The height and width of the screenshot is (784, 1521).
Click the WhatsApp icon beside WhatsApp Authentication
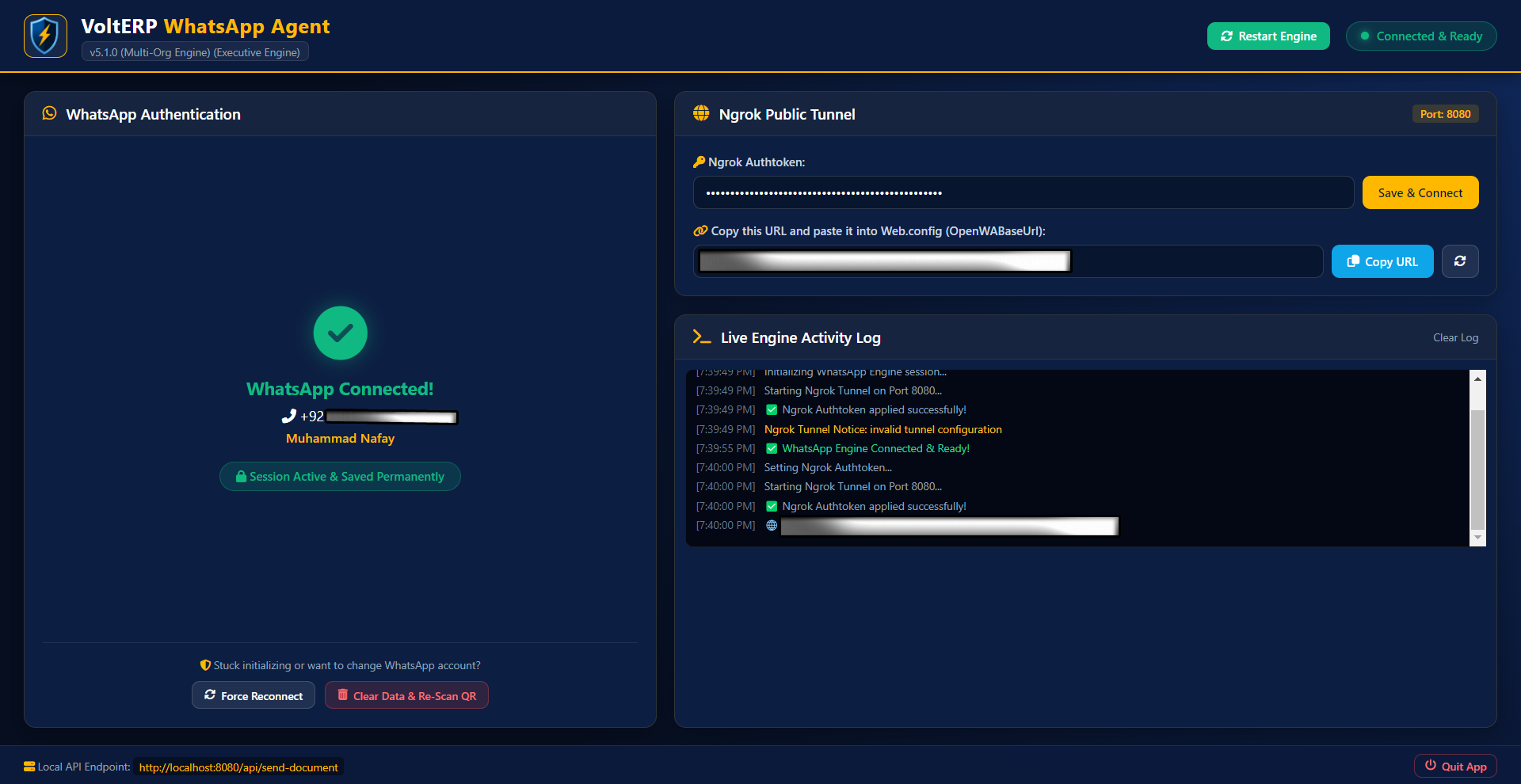pyautogui.click(x=49, y=113)
